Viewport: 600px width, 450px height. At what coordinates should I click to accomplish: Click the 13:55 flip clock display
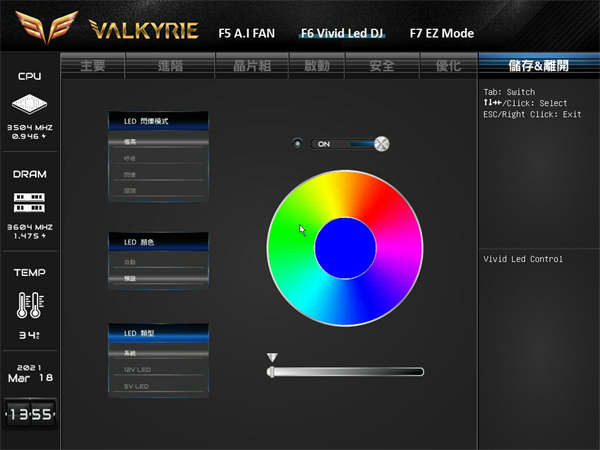(x=30, y=414)
